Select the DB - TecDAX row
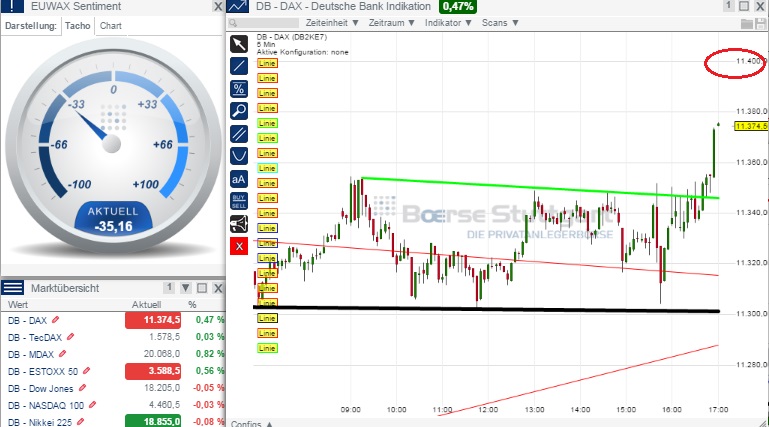 tap(113, 337)
